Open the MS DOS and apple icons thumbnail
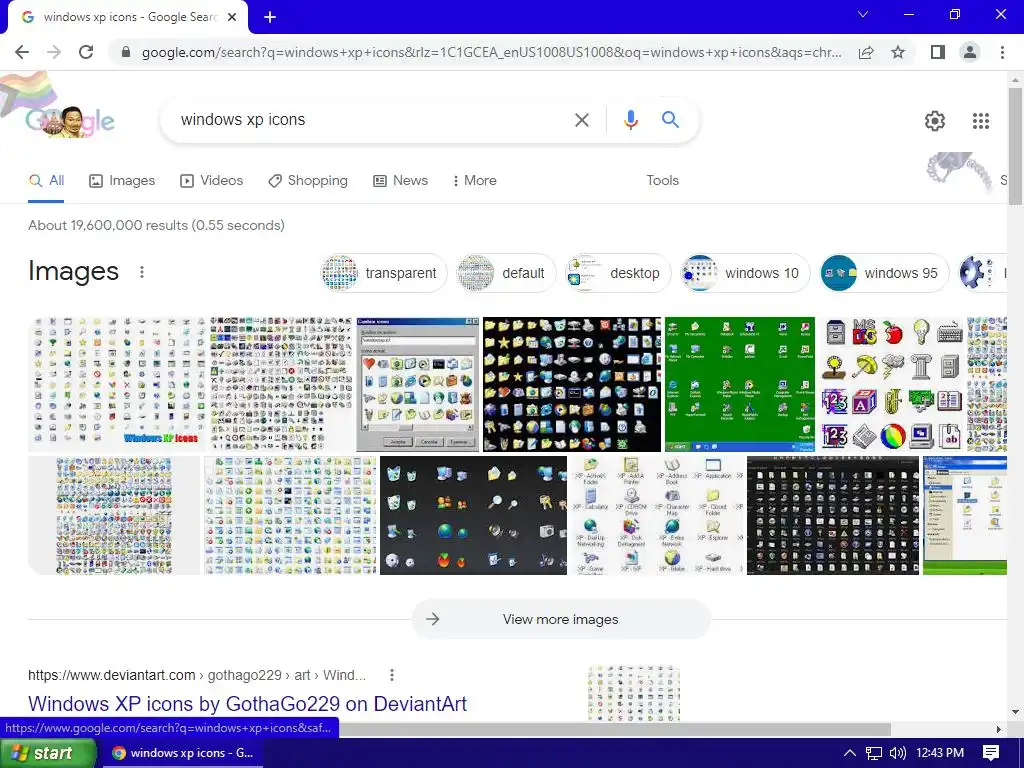Image resolution: width=1024 pixels, height=768 pixels. [892, 384]
